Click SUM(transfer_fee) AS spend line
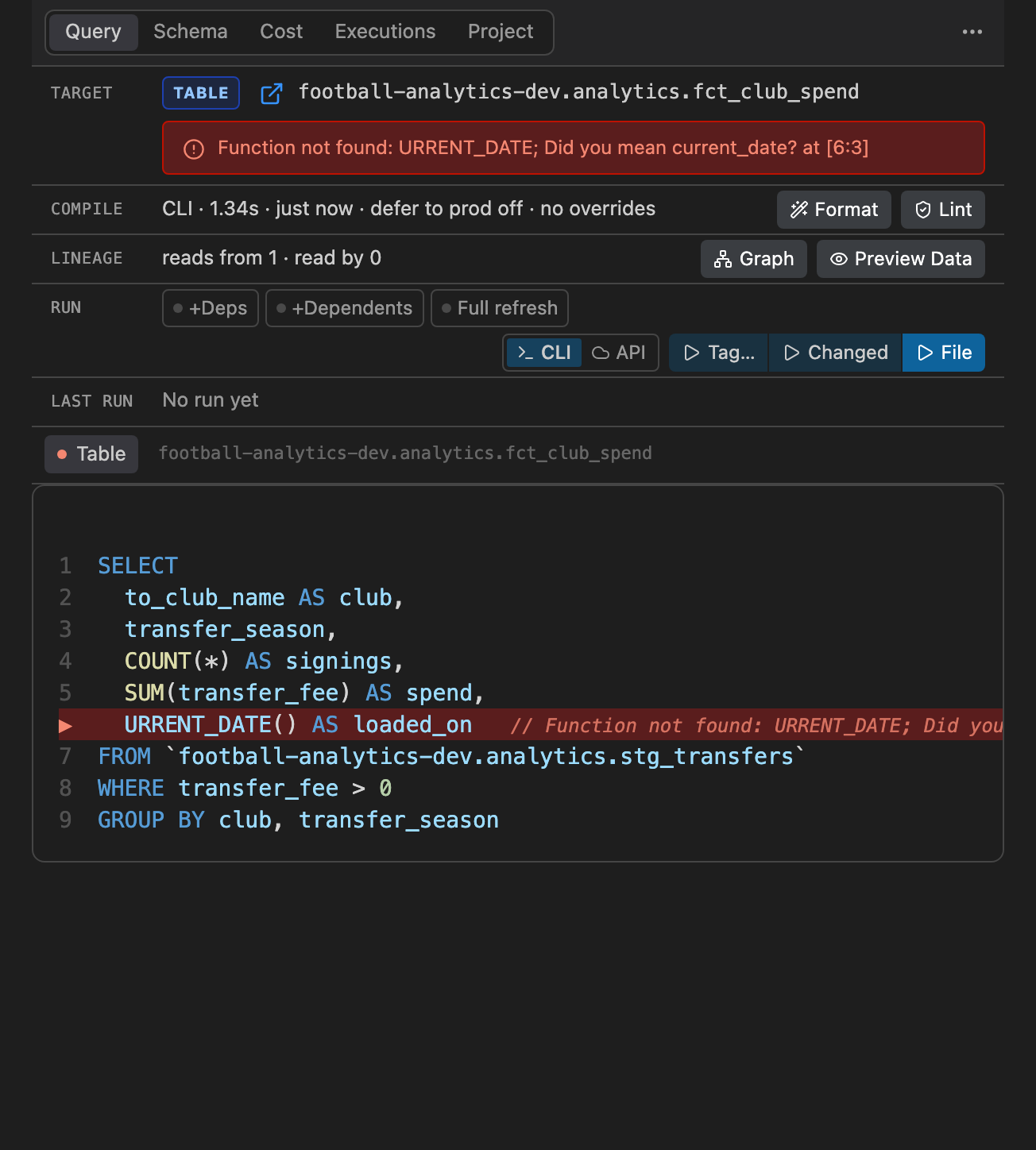The height and width of the screenshot is (1150, 1036). [304, 693]
